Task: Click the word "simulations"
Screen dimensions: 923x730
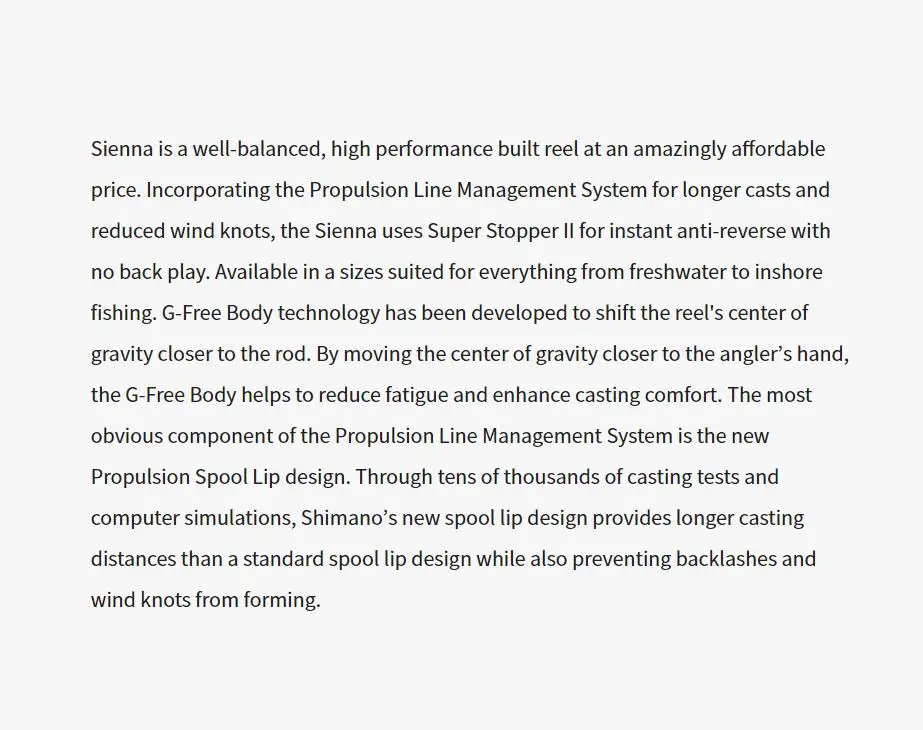Action: coord(238,518)
